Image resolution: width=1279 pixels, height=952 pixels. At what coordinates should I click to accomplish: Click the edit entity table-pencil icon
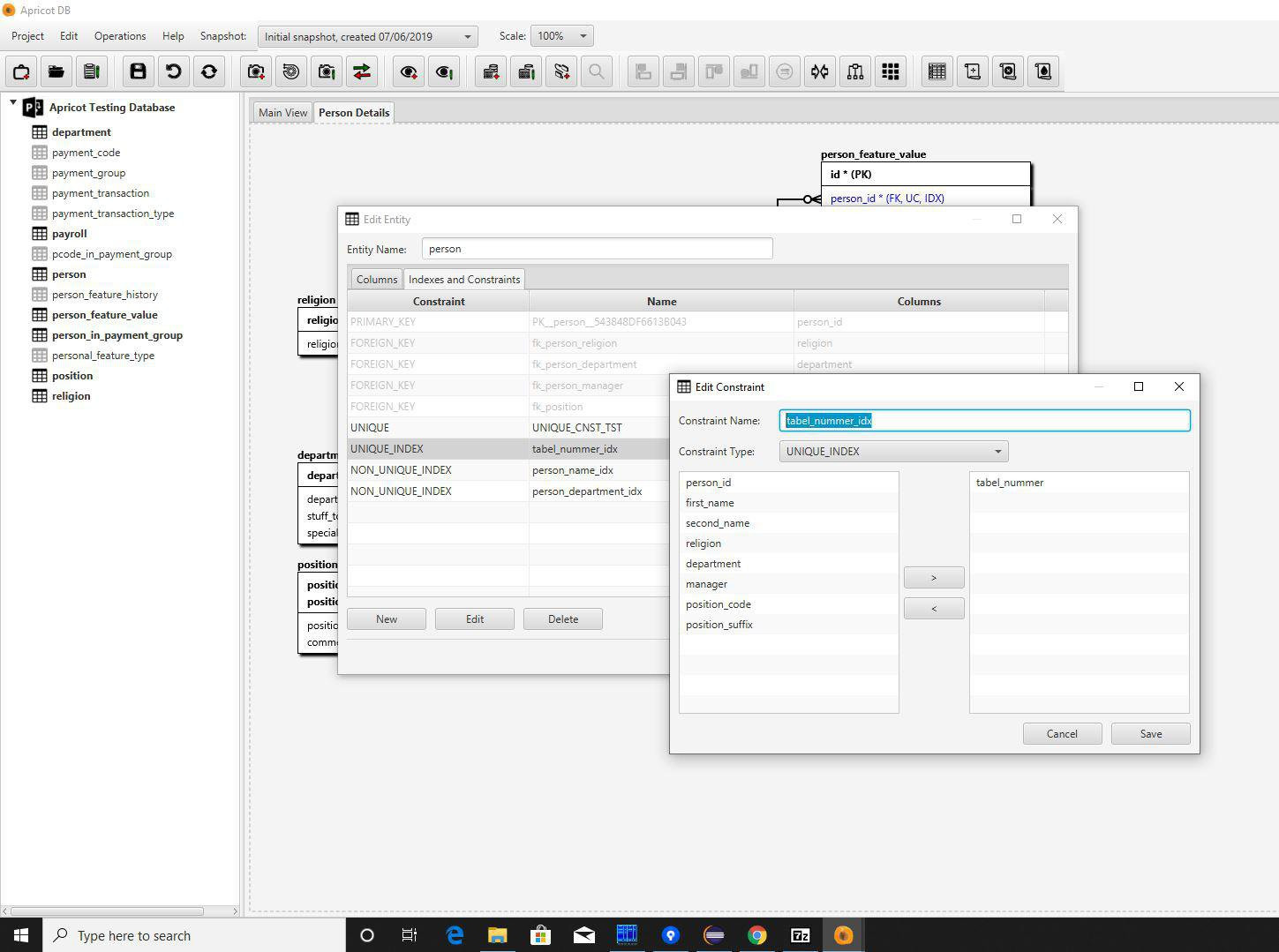[x=526, y=71]
